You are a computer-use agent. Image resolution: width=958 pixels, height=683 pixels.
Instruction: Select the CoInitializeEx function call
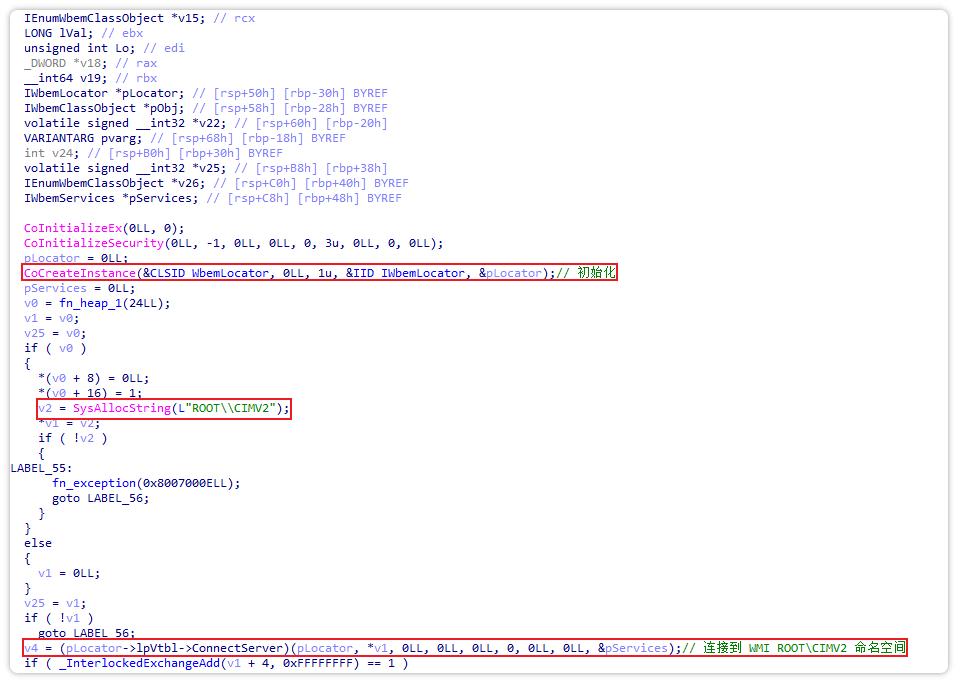tap(72, 228)
